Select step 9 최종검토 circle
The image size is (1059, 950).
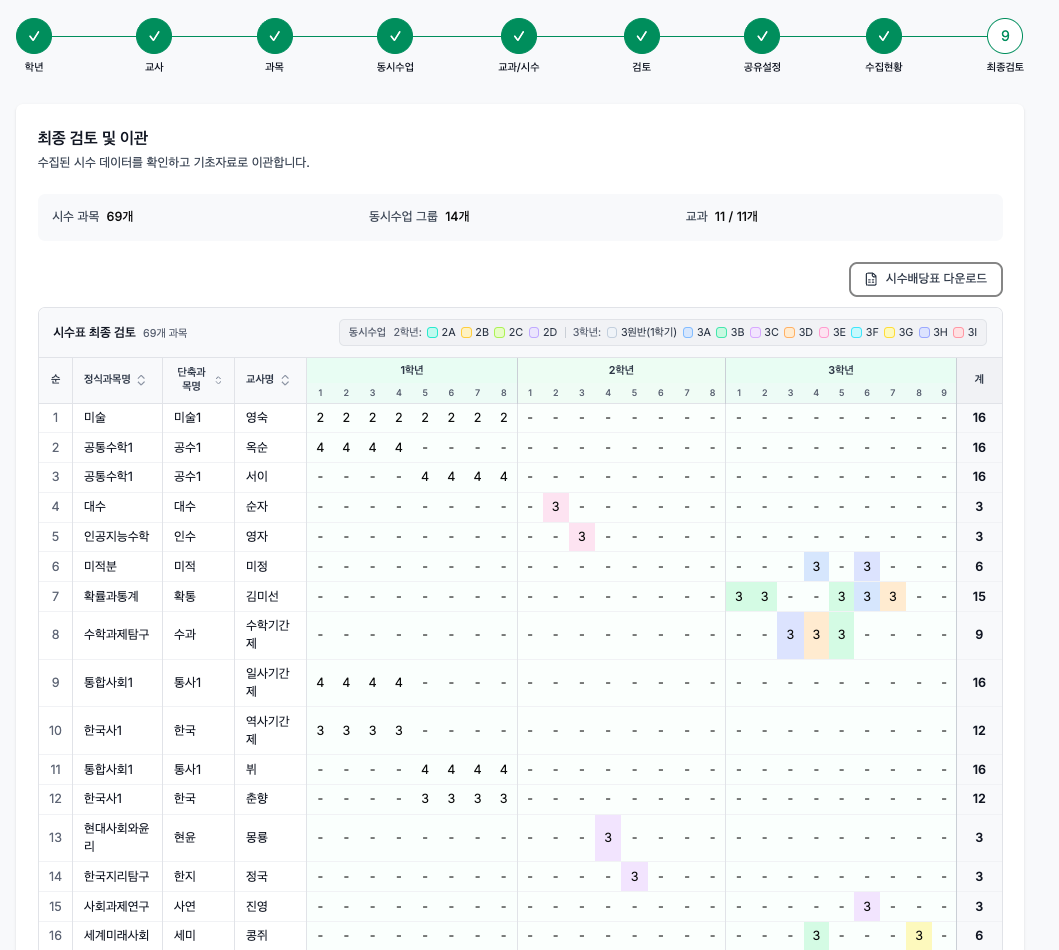coord(1005,36)
